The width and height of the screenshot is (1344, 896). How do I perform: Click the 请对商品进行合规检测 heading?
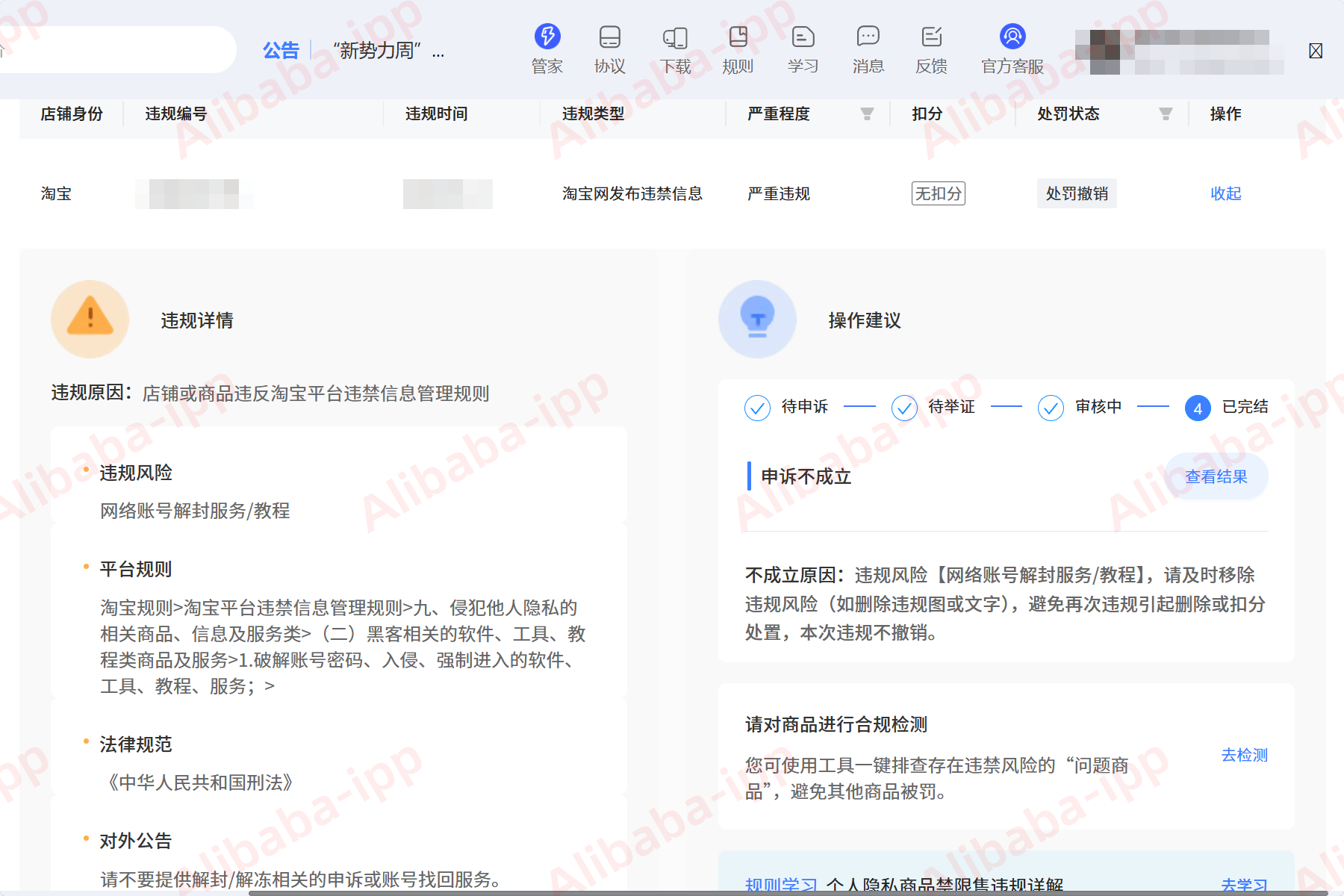point(836,724)
